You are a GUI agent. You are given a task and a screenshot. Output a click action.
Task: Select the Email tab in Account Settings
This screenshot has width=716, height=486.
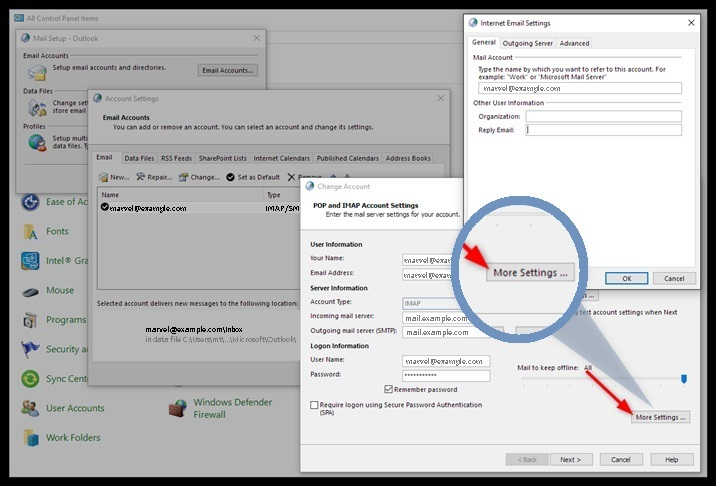(104, 157)
